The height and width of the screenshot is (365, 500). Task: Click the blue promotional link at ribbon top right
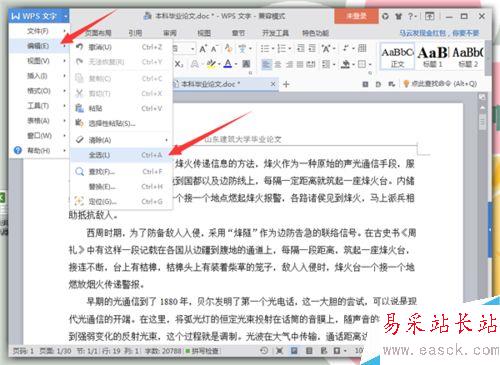[x=439, y=33]
